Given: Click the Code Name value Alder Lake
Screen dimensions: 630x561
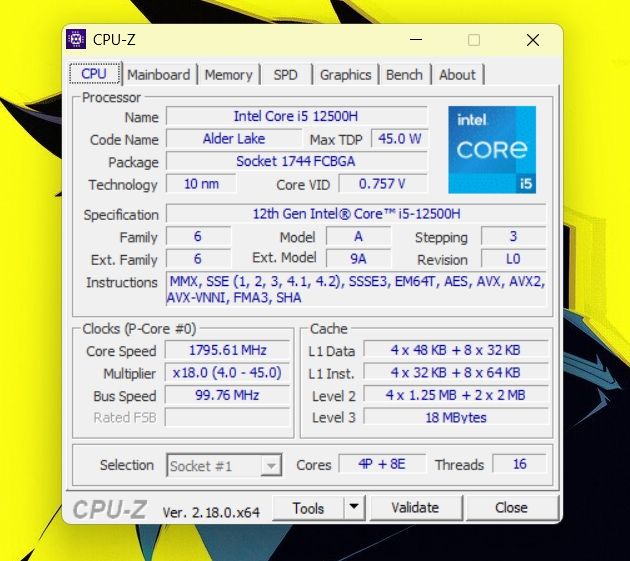Looking at the screenshot, I should 233,139.
